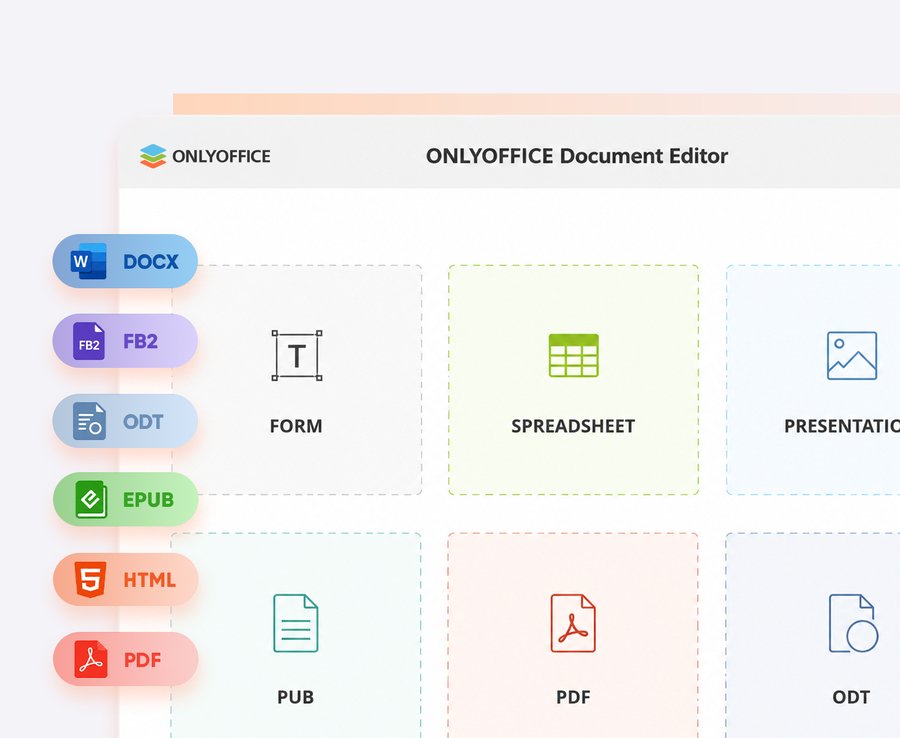Open the SPREADSHEET card

pos(573,380)
